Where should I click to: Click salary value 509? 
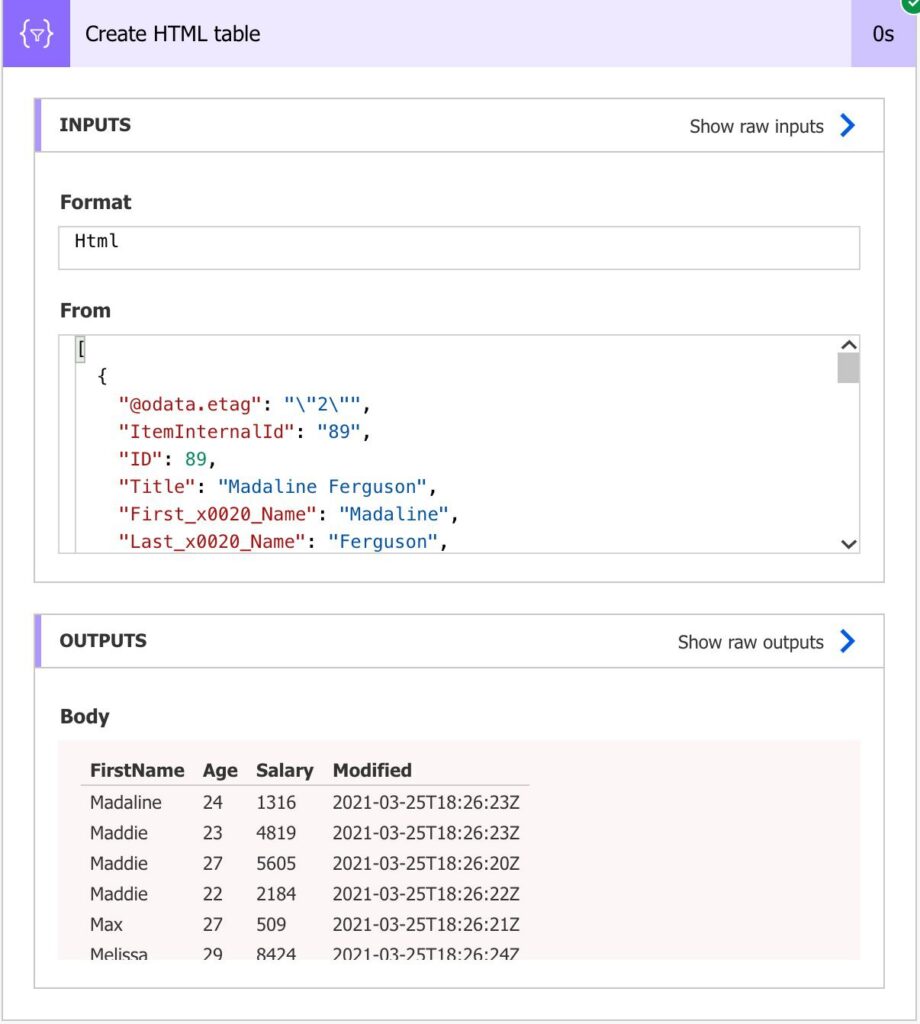pyautogui.click(x=271, y=924)
